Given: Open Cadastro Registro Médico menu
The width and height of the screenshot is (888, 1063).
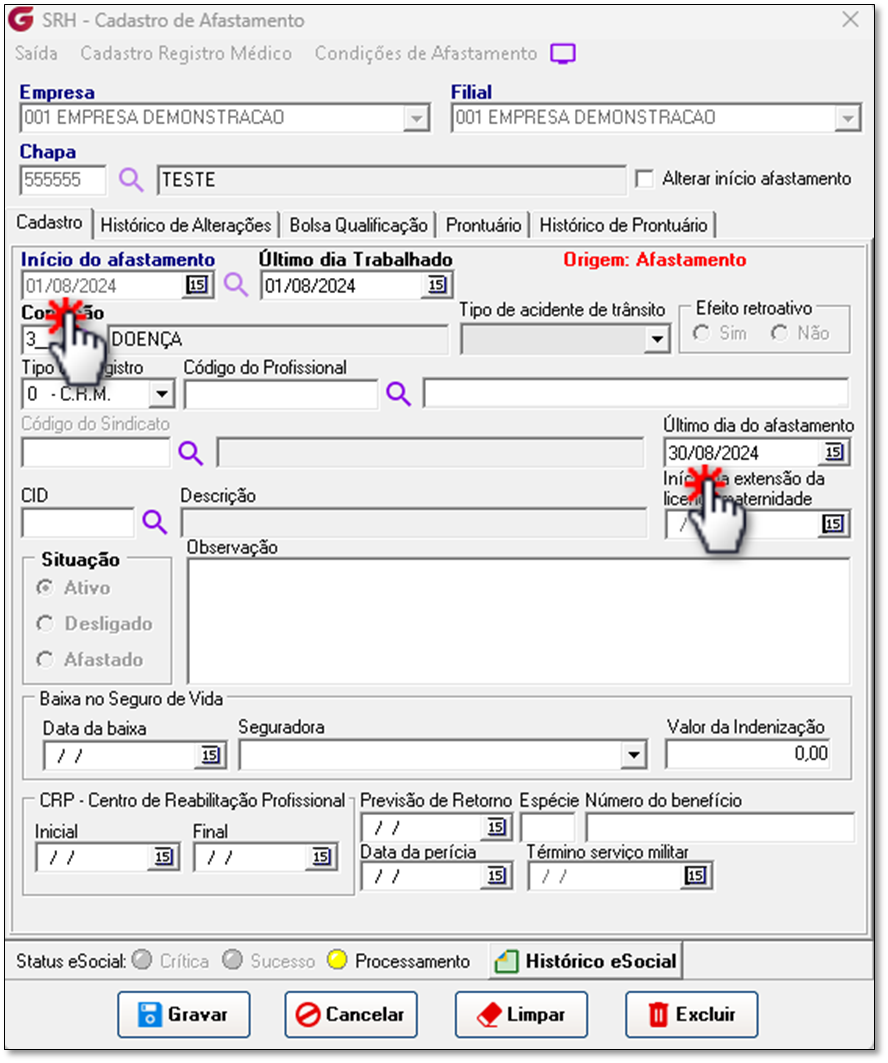Looking at the screenshot, I should point(186,54).
